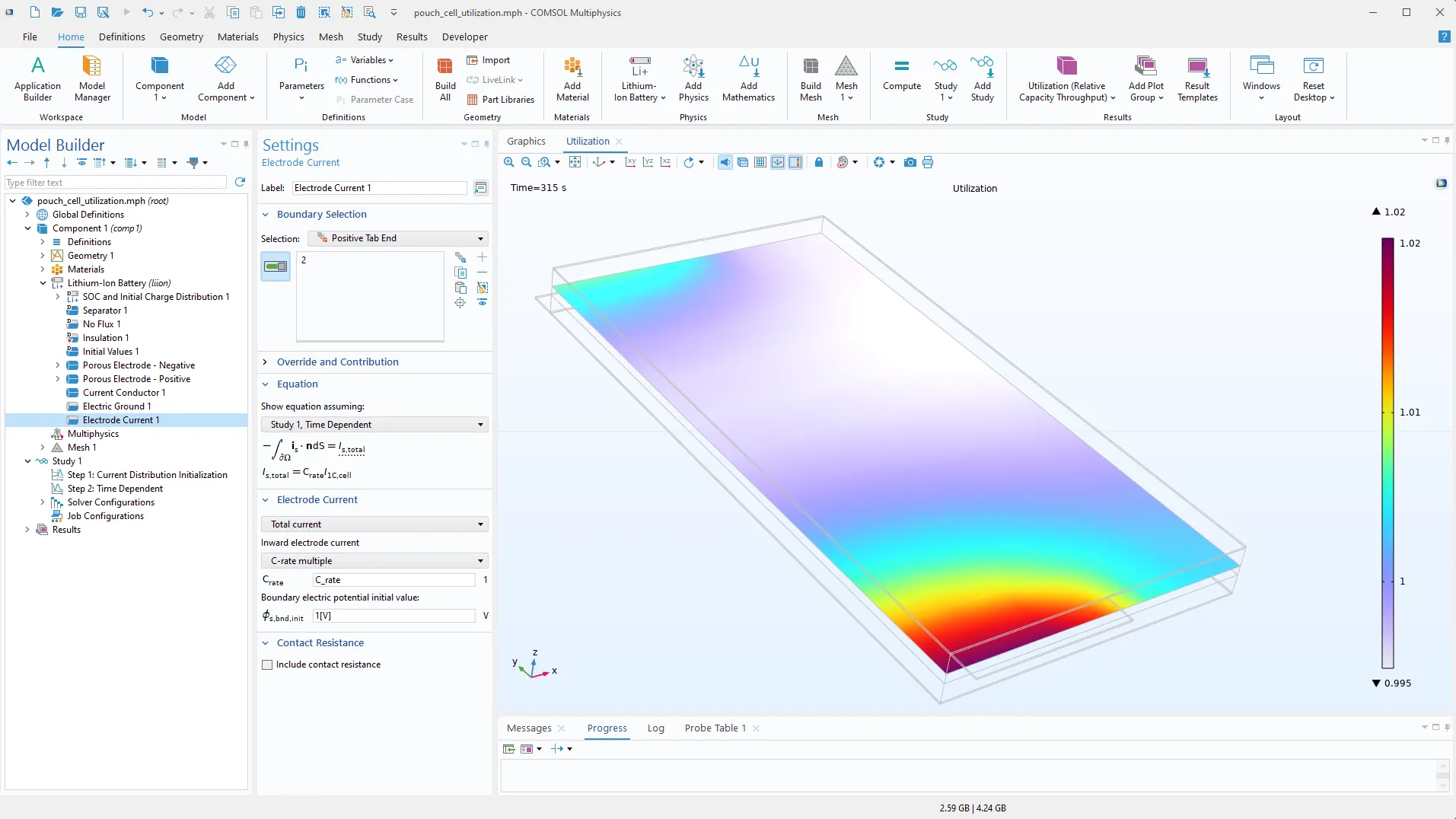Image resolution: width=1456 pixels, height=819 pixels.
Task: Toggle the active selection switch button
Action: pos(276,266)
